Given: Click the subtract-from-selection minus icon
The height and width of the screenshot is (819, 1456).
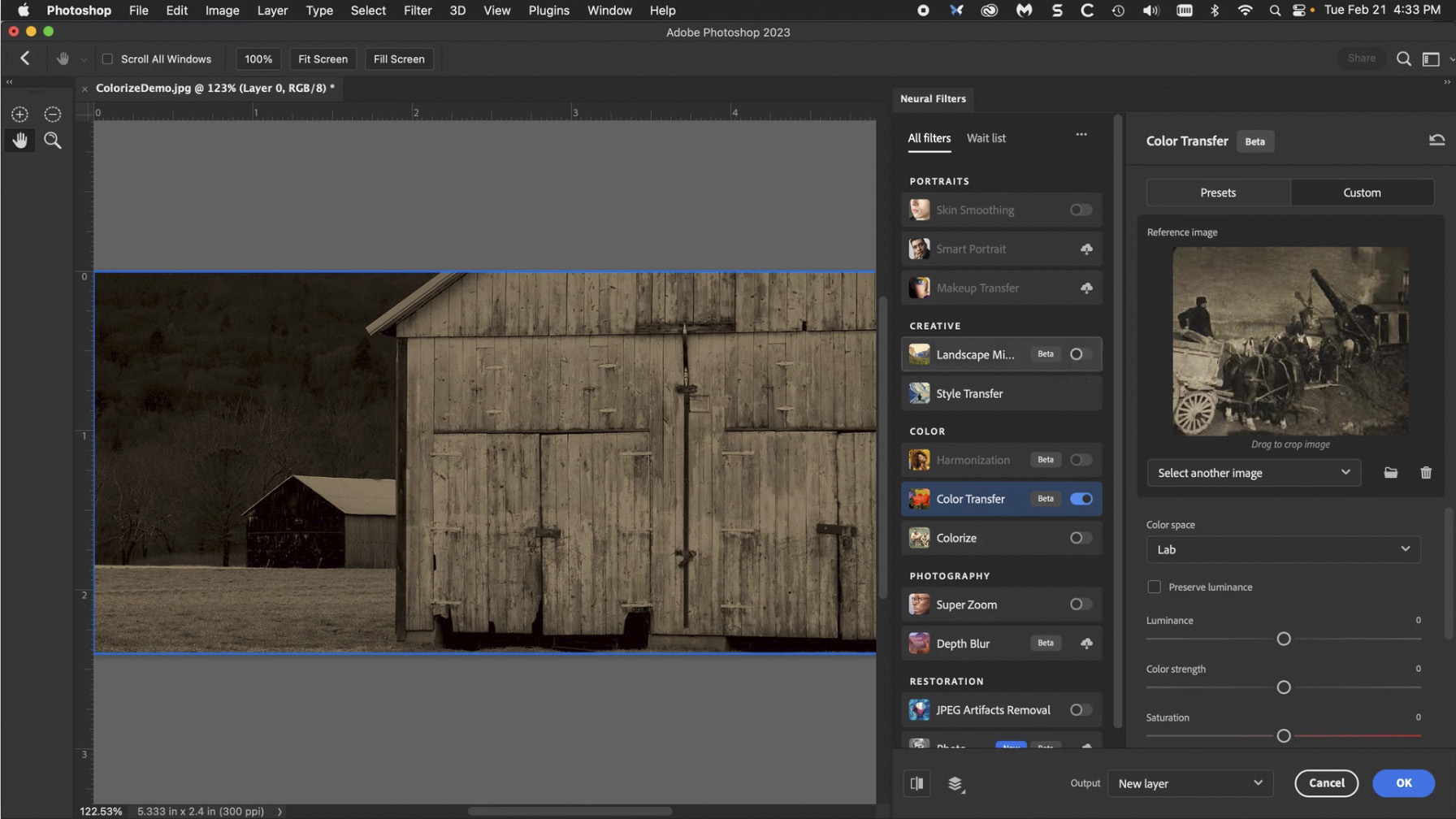Looking at the screenshot, I should pyautogui.click(x=52, y=114).
